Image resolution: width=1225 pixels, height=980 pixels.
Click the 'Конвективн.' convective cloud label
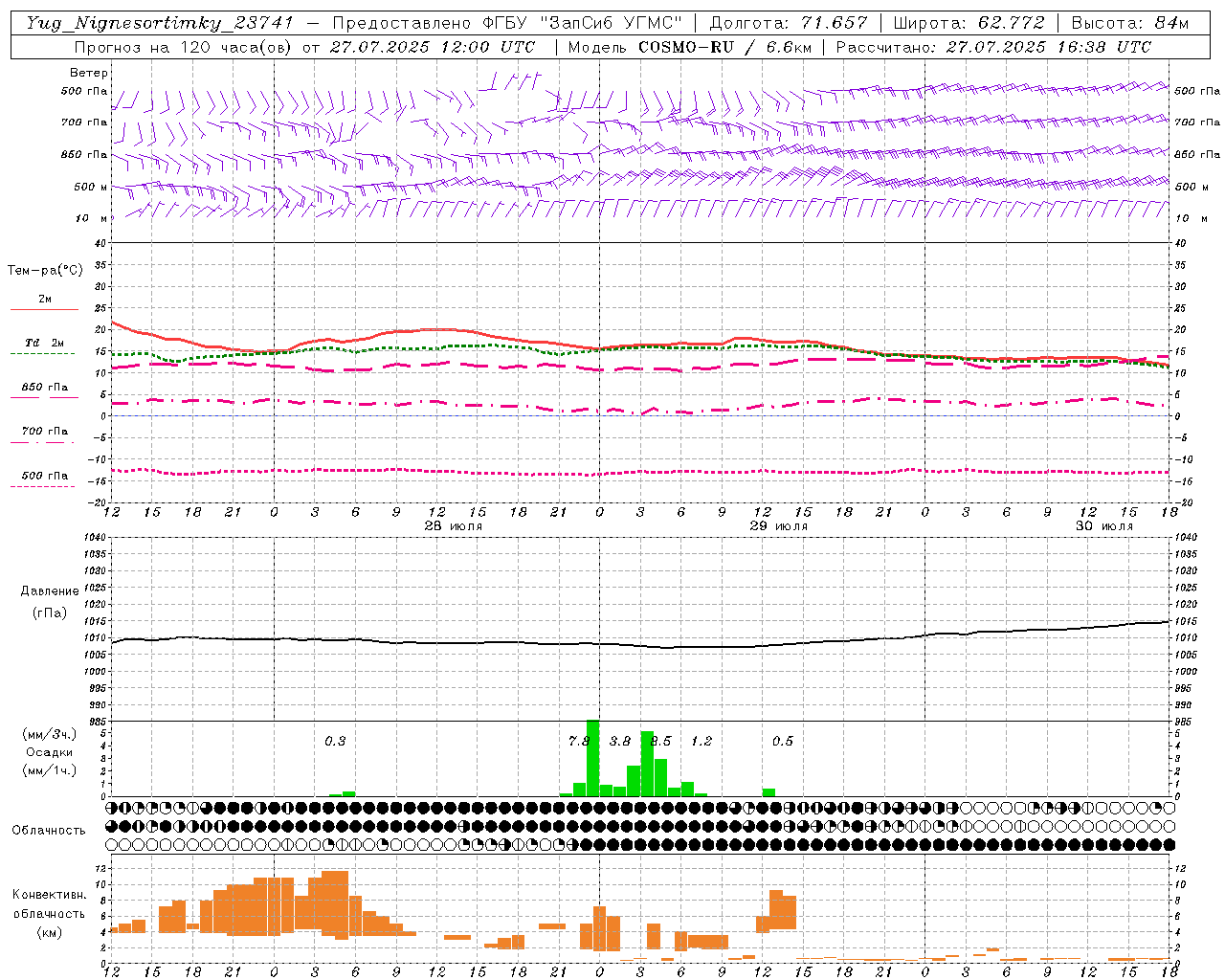[x=49, y=895]
